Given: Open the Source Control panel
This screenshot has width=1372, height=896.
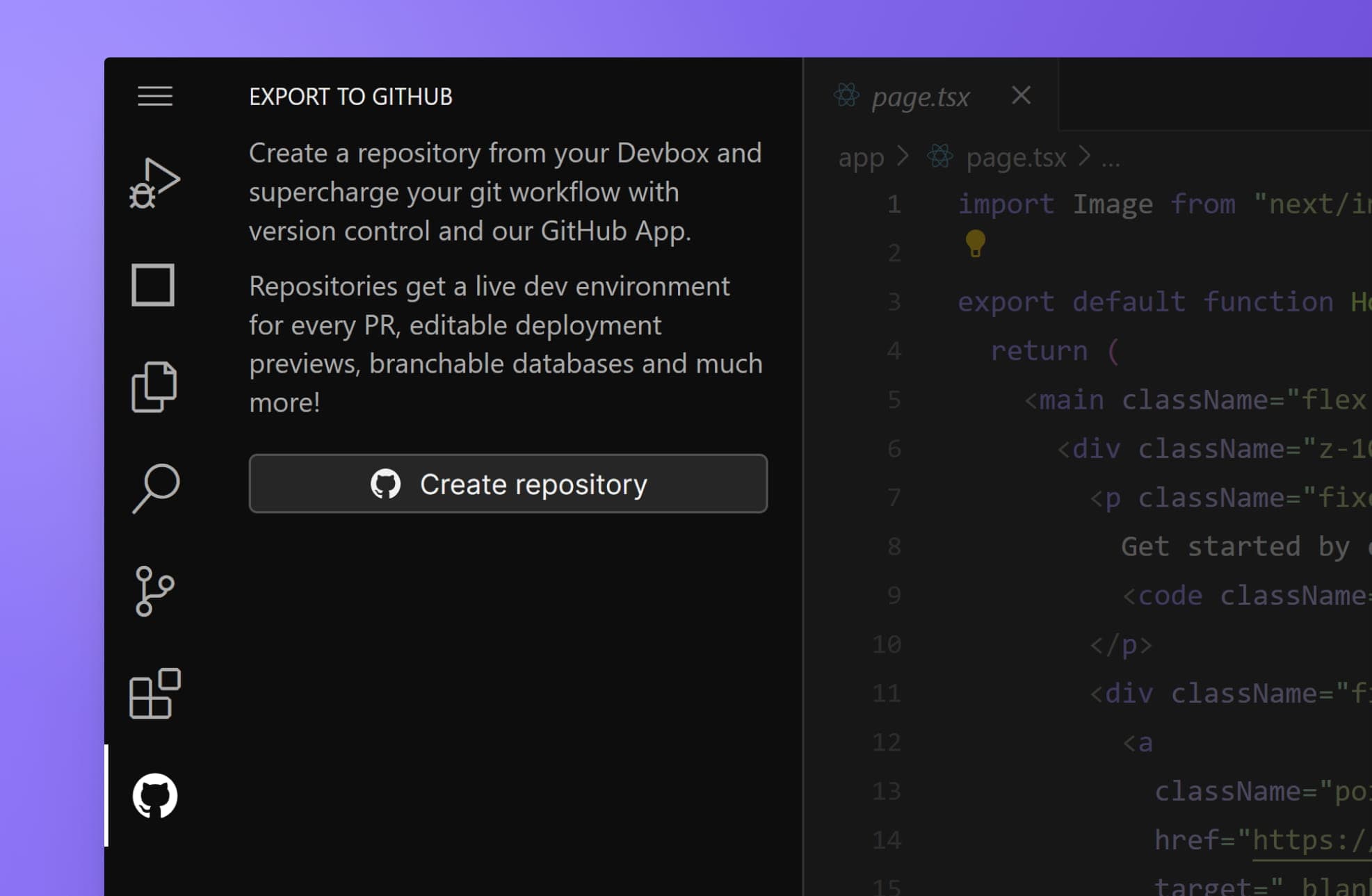Looking at the screenshot, I should (155, 591).
